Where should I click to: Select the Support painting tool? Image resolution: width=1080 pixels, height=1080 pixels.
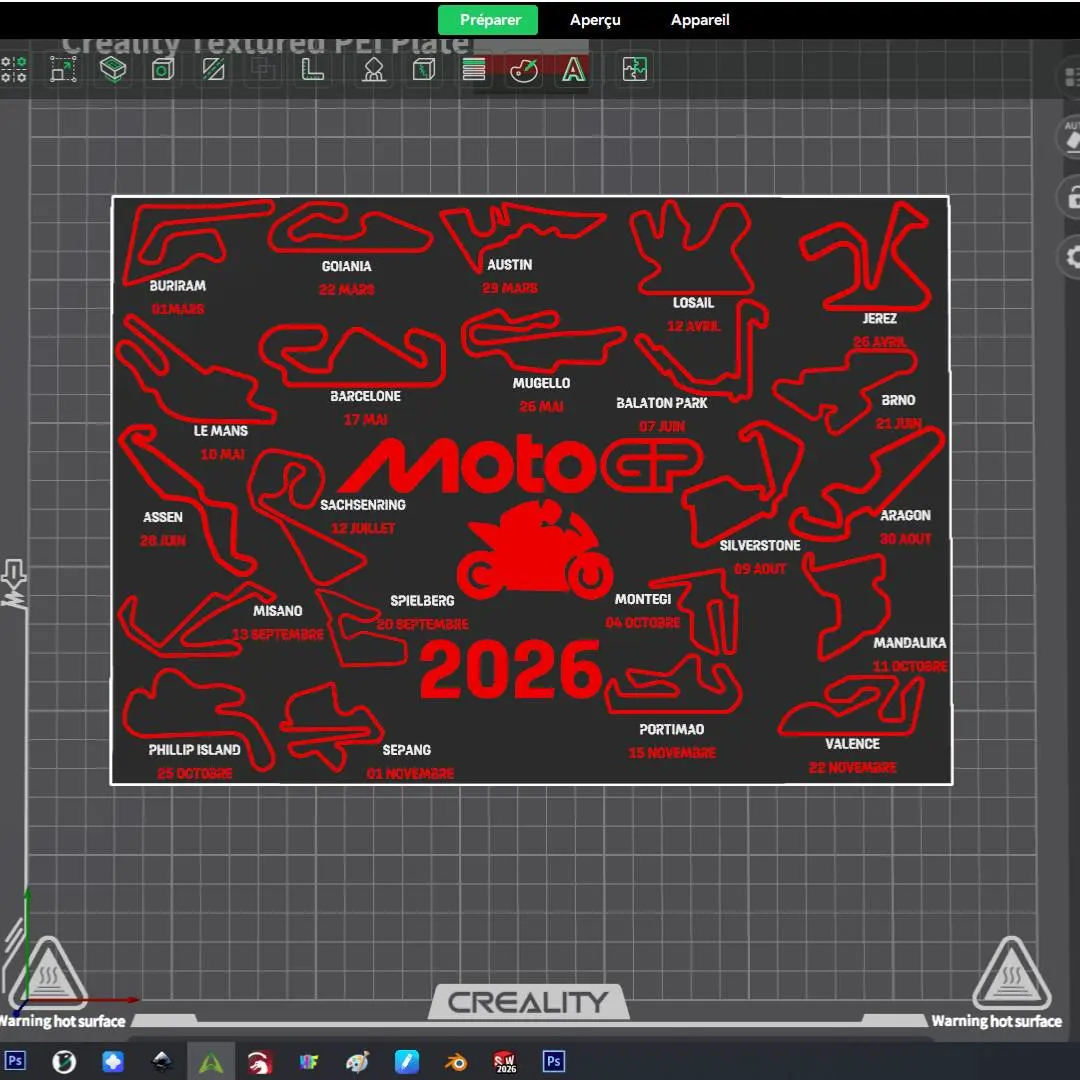[x=374, y=70]
